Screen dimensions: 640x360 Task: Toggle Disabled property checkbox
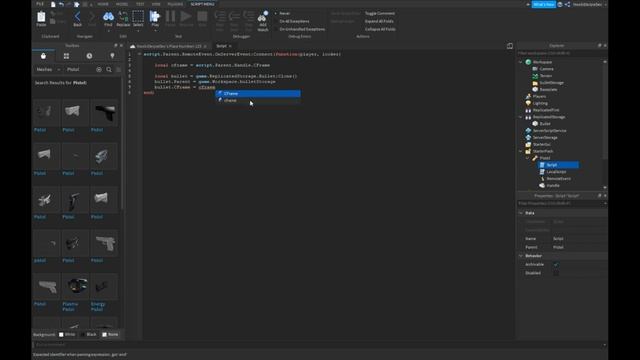[556, 273]
